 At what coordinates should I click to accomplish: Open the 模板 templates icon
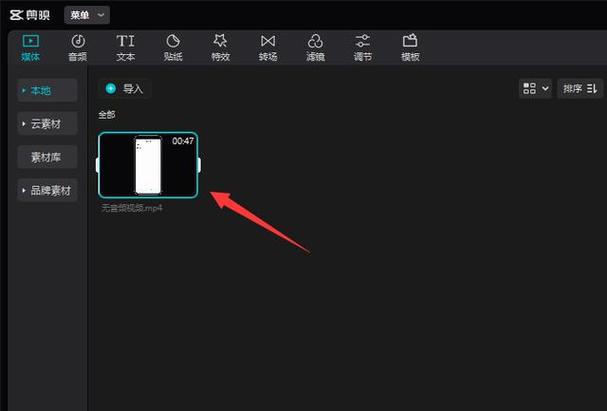coord(410,41)
